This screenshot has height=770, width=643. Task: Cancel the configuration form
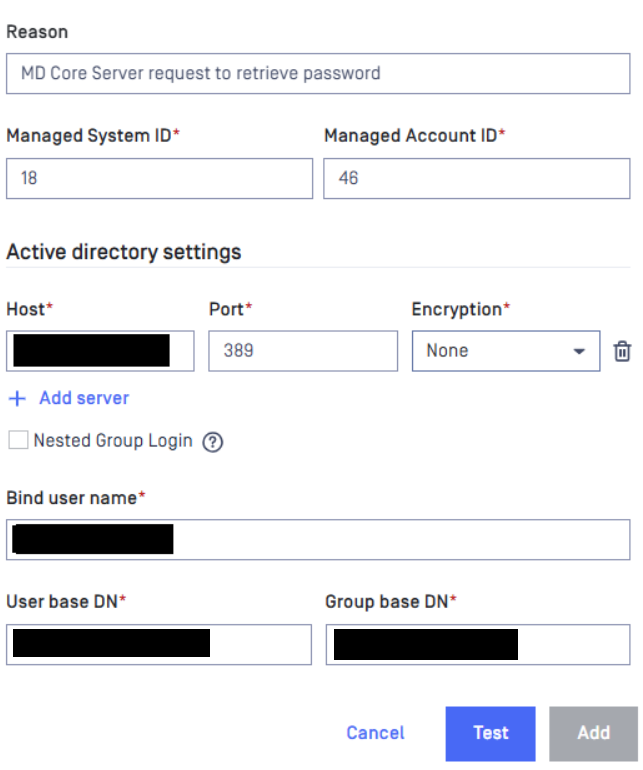coord(375,733)
